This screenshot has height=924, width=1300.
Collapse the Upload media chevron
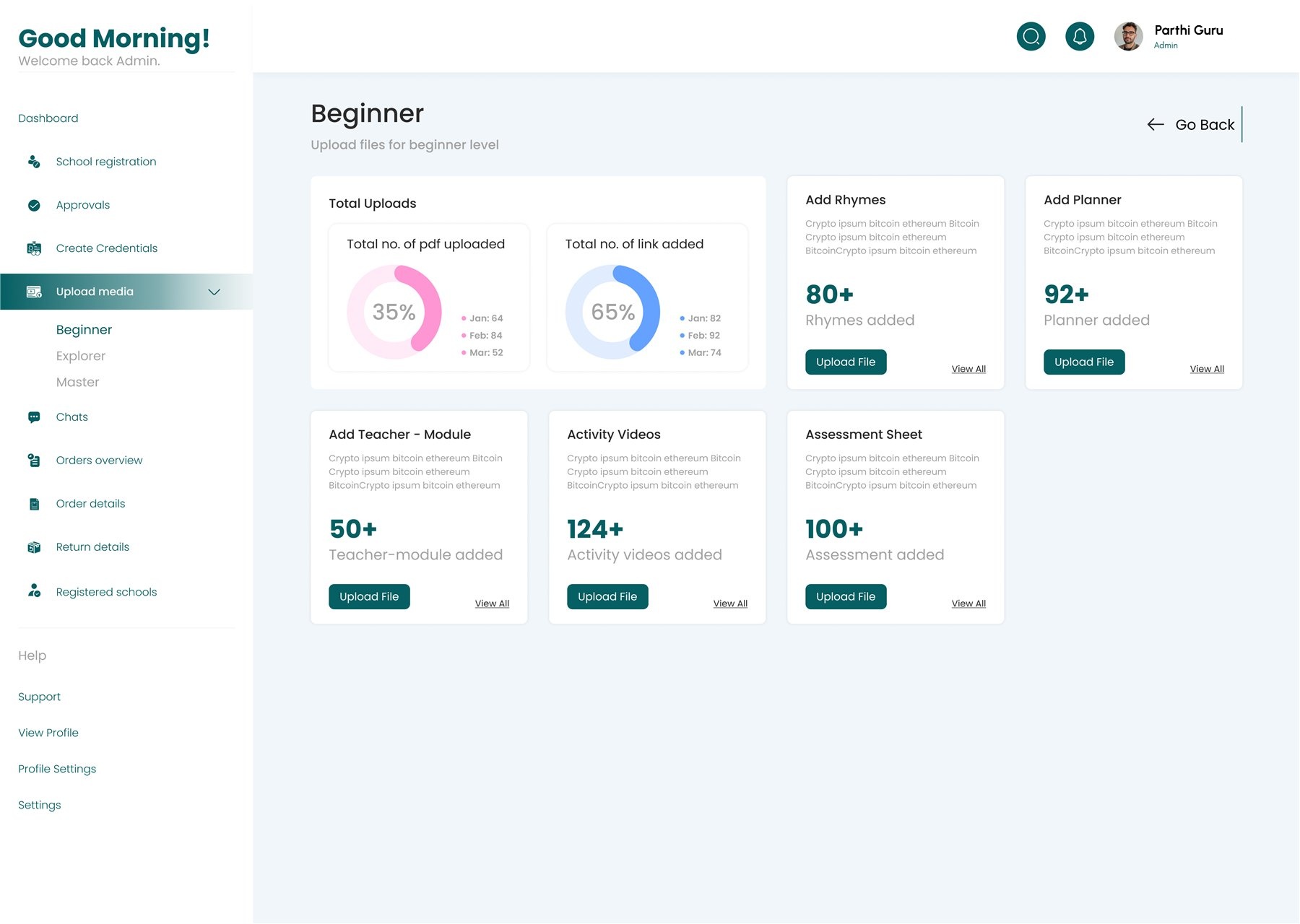[214, 292]
